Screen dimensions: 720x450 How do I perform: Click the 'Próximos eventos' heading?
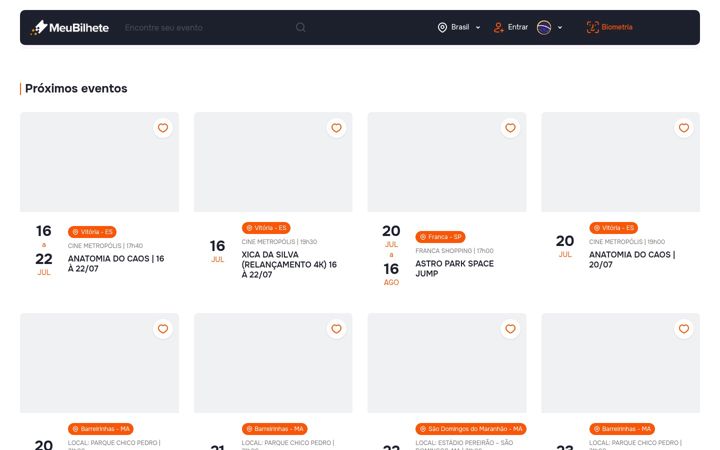(x=76, y=89)
